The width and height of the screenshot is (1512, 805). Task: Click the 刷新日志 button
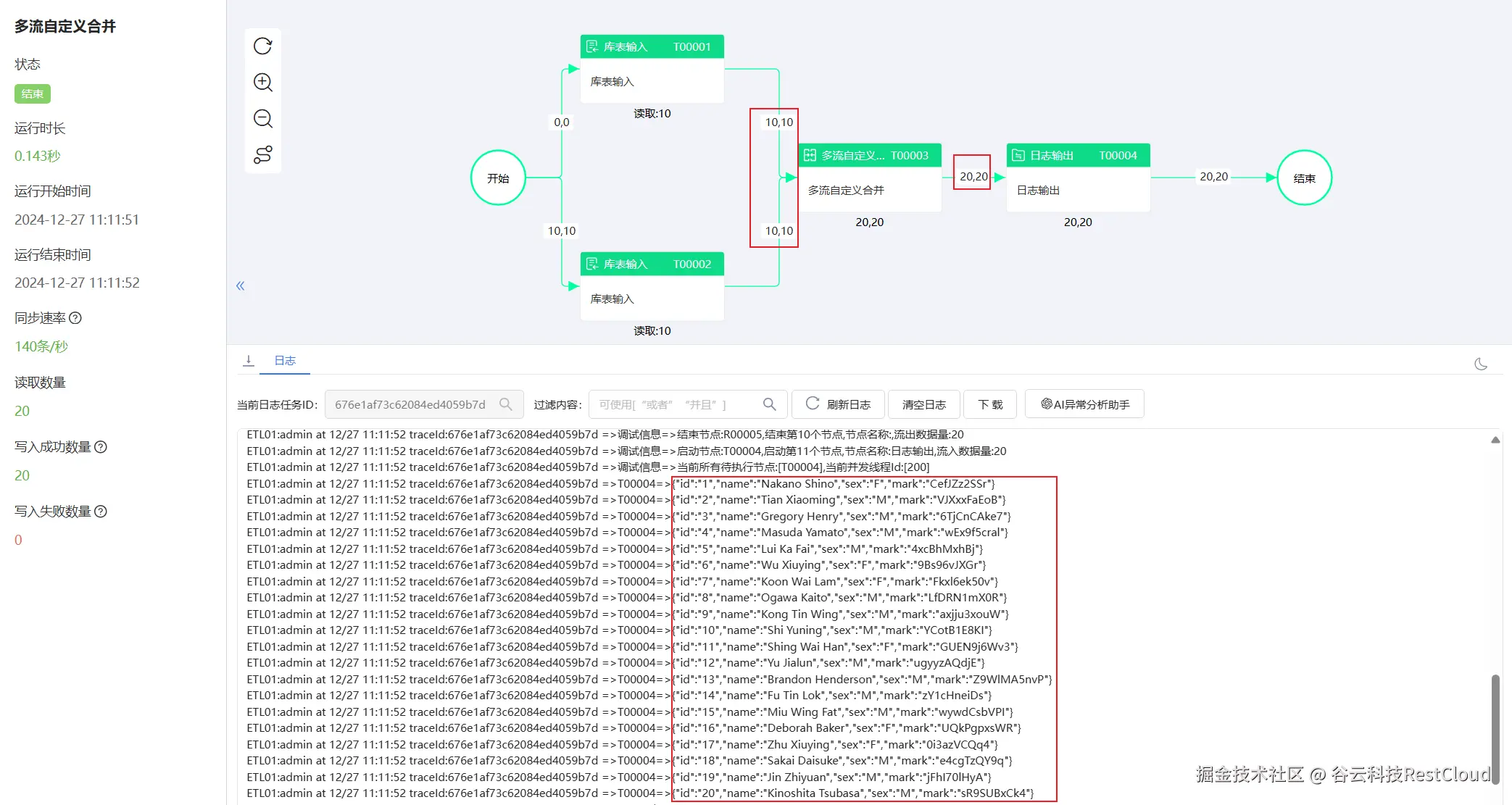coord(838,404)
